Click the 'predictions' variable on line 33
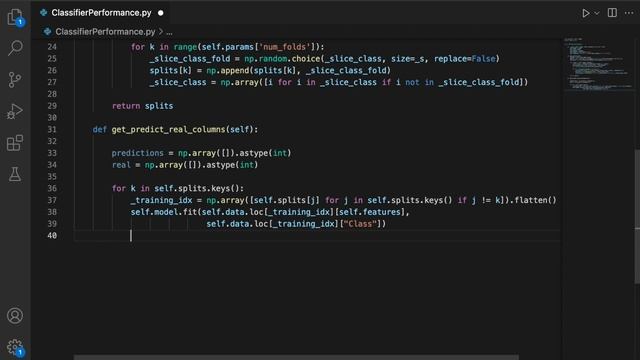Viewport: 640px width, 360px height. click(138, 153)
